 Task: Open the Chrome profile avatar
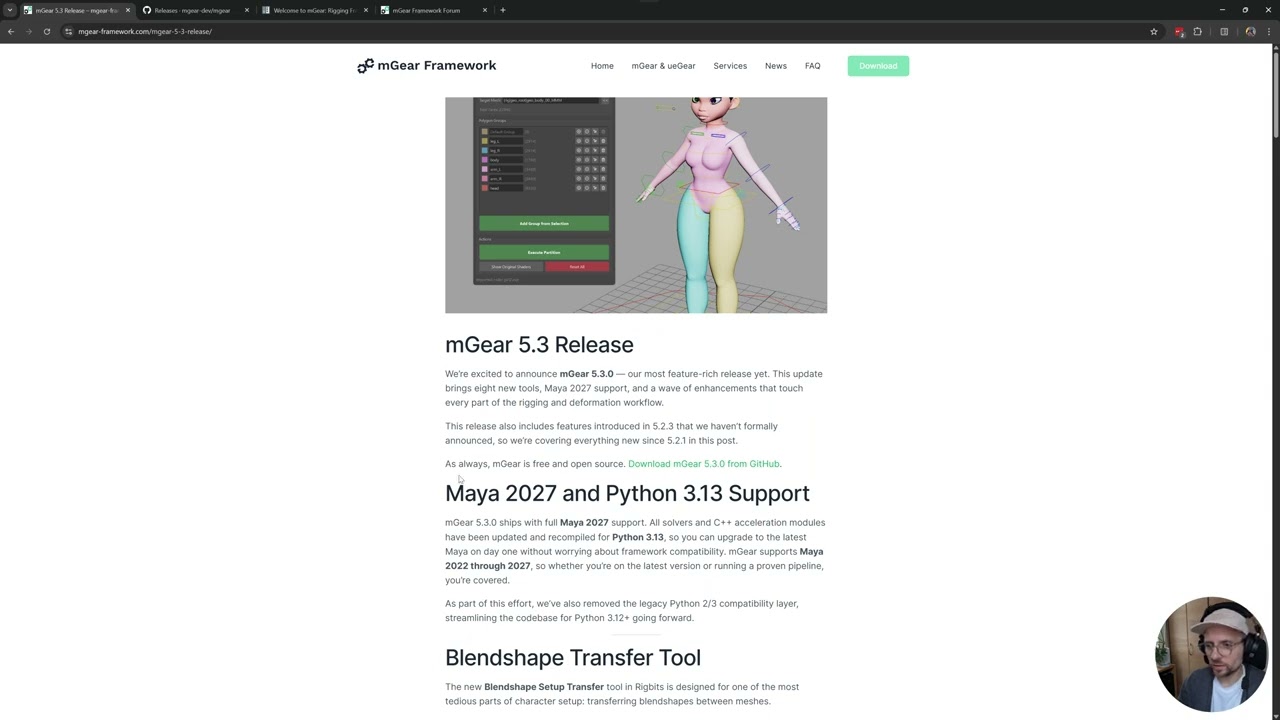tap(1251, 31)
